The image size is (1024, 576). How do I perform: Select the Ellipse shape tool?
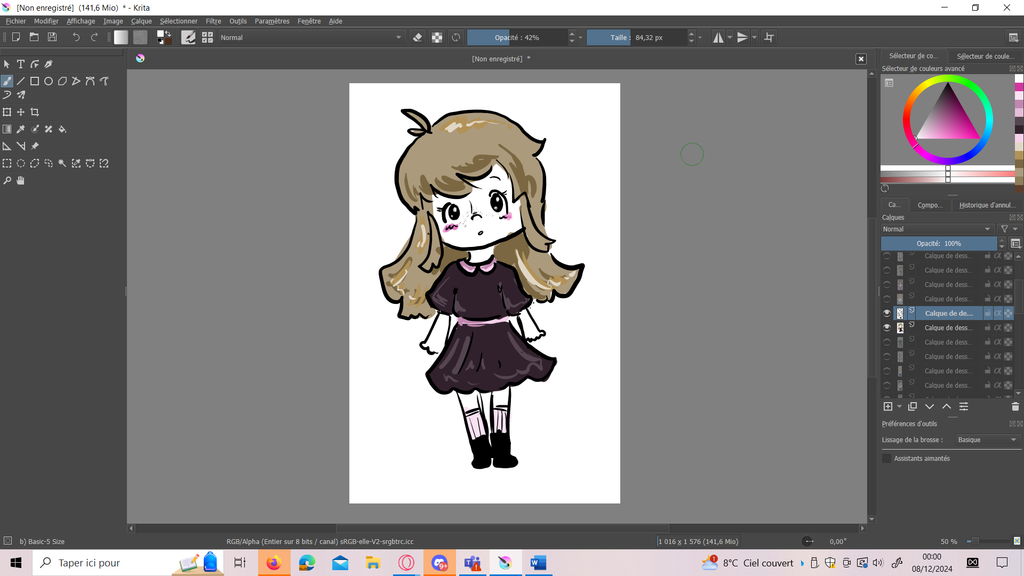coord(48,81)
